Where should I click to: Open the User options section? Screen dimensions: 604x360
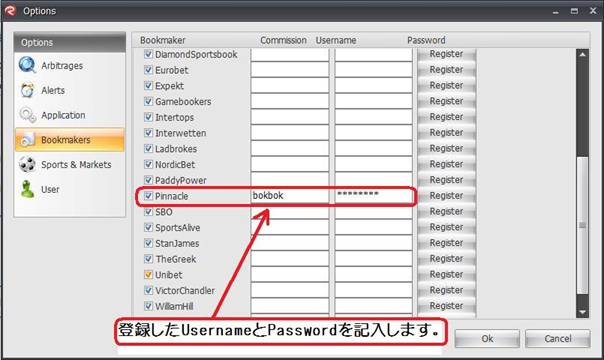click(x=70, y=189)
